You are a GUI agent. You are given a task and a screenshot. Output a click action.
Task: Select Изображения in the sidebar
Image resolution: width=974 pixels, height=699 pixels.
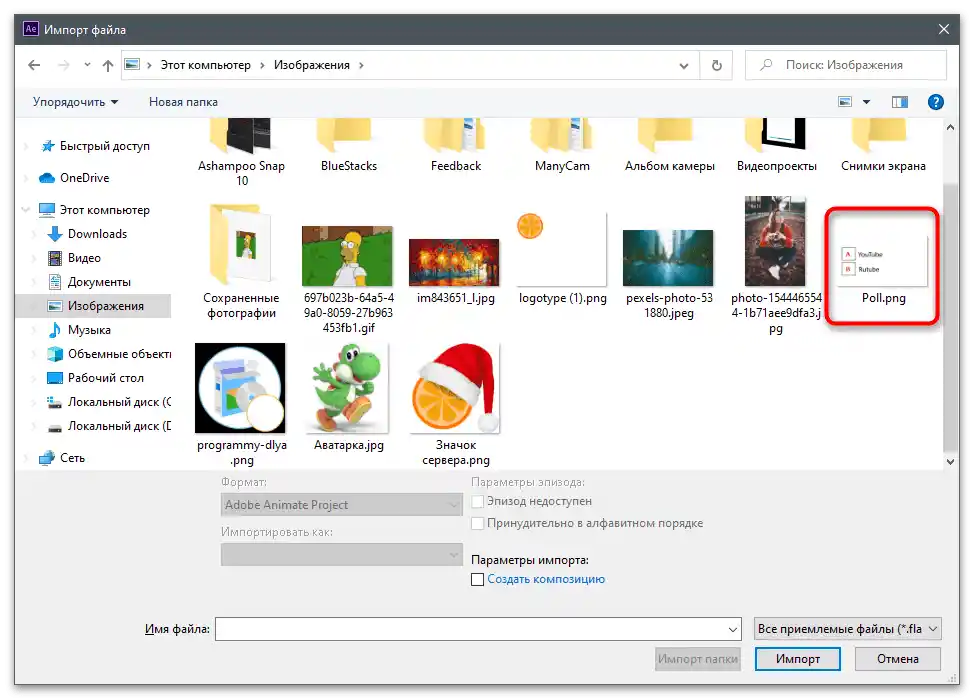(x=106, y=306)
